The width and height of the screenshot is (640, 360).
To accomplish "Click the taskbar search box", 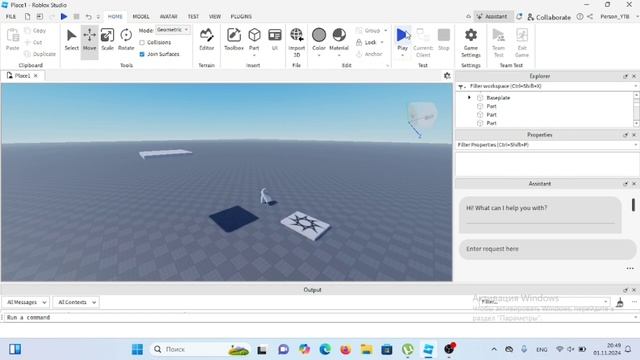I will [200, 349].
